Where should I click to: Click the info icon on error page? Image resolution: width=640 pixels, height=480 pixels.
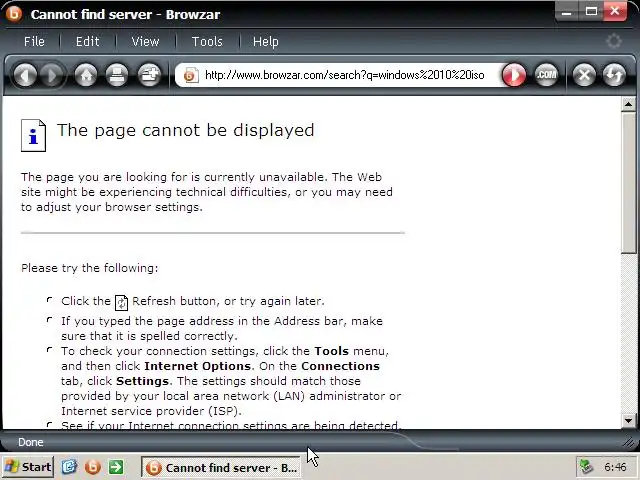(x=33, y=136)
